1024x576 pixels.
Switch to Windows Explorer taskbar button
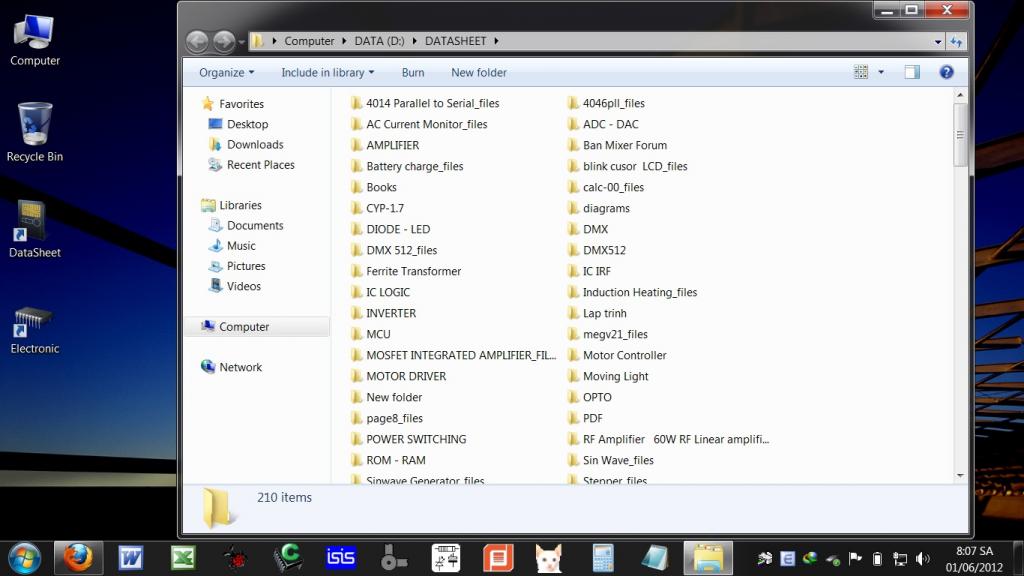[x=708, y=558]
